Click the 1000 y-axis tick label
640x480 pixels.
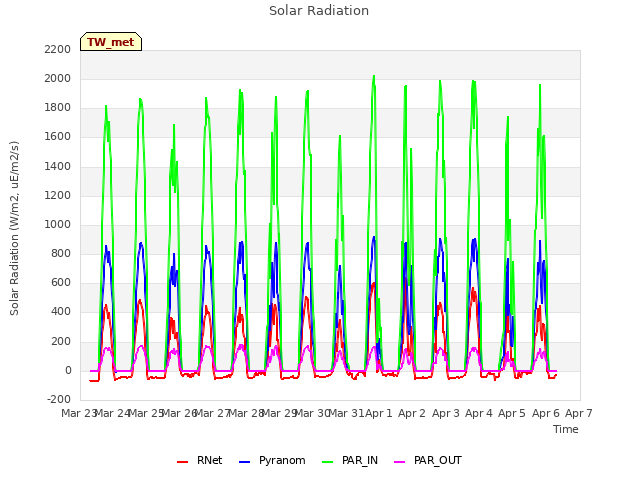(x=58, y=224)
